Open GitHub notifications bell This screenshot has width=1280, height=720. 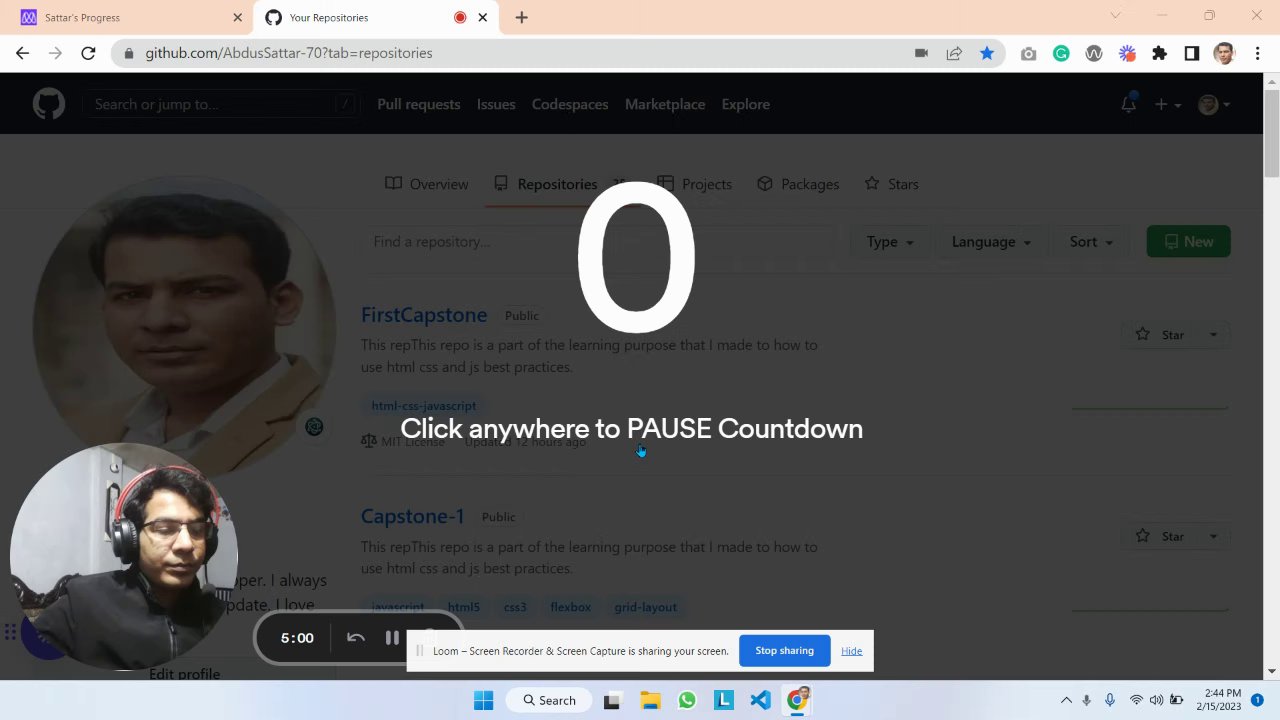[x=1128, y=104]
